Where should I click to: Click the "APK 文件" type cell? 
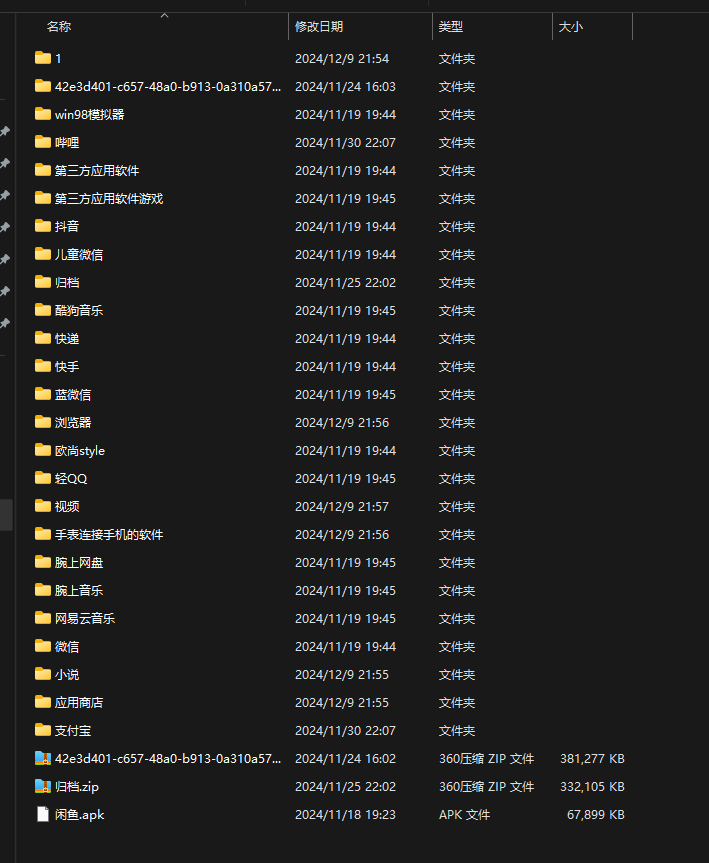click(x=464, y=815)
